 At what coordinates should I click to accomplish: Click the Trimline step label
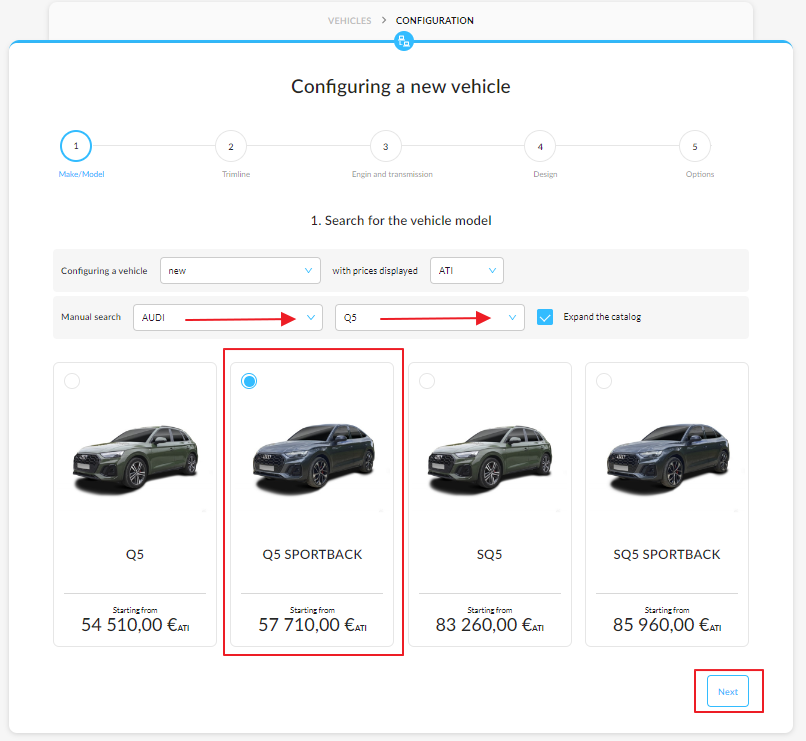click(x=236, y=174)
